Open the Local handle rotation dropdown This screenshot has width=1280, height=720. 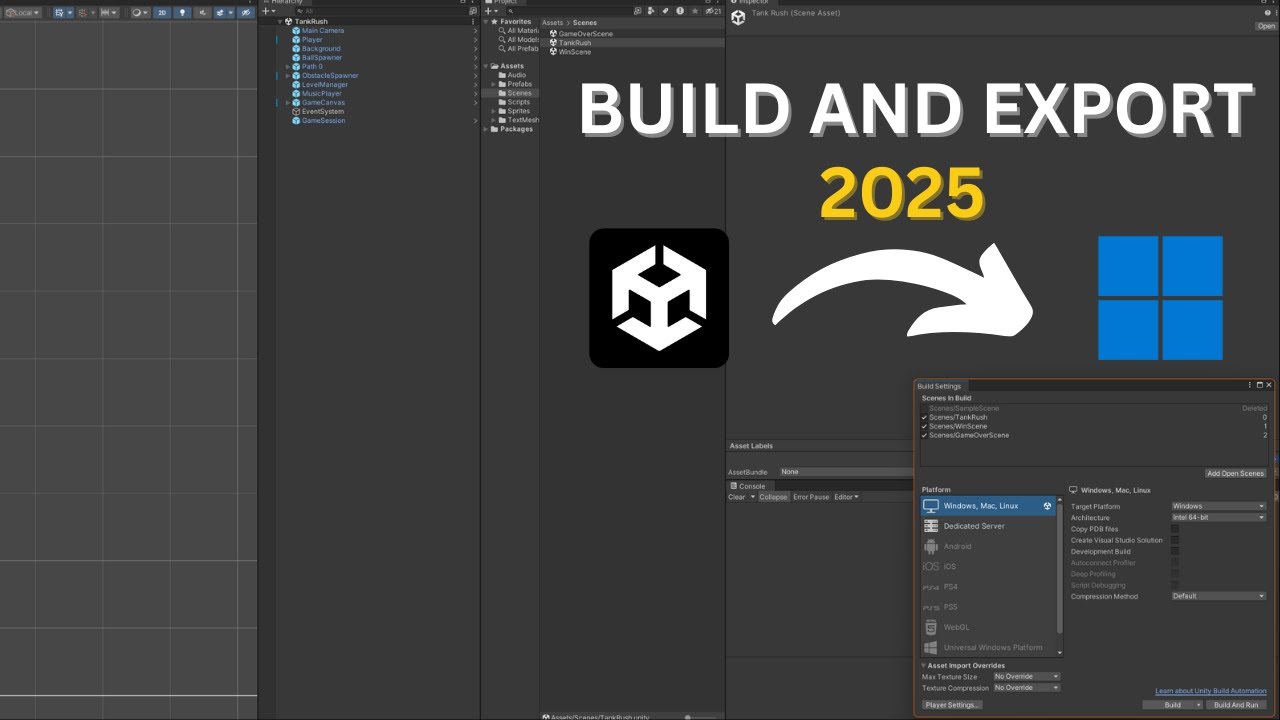click(x=21, y=13)
